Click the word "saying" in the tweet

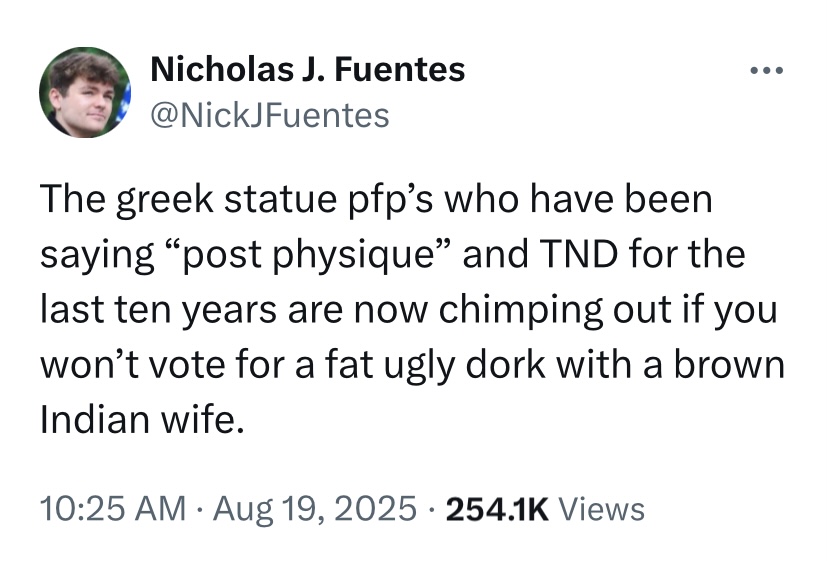click(x=95, y=255)
